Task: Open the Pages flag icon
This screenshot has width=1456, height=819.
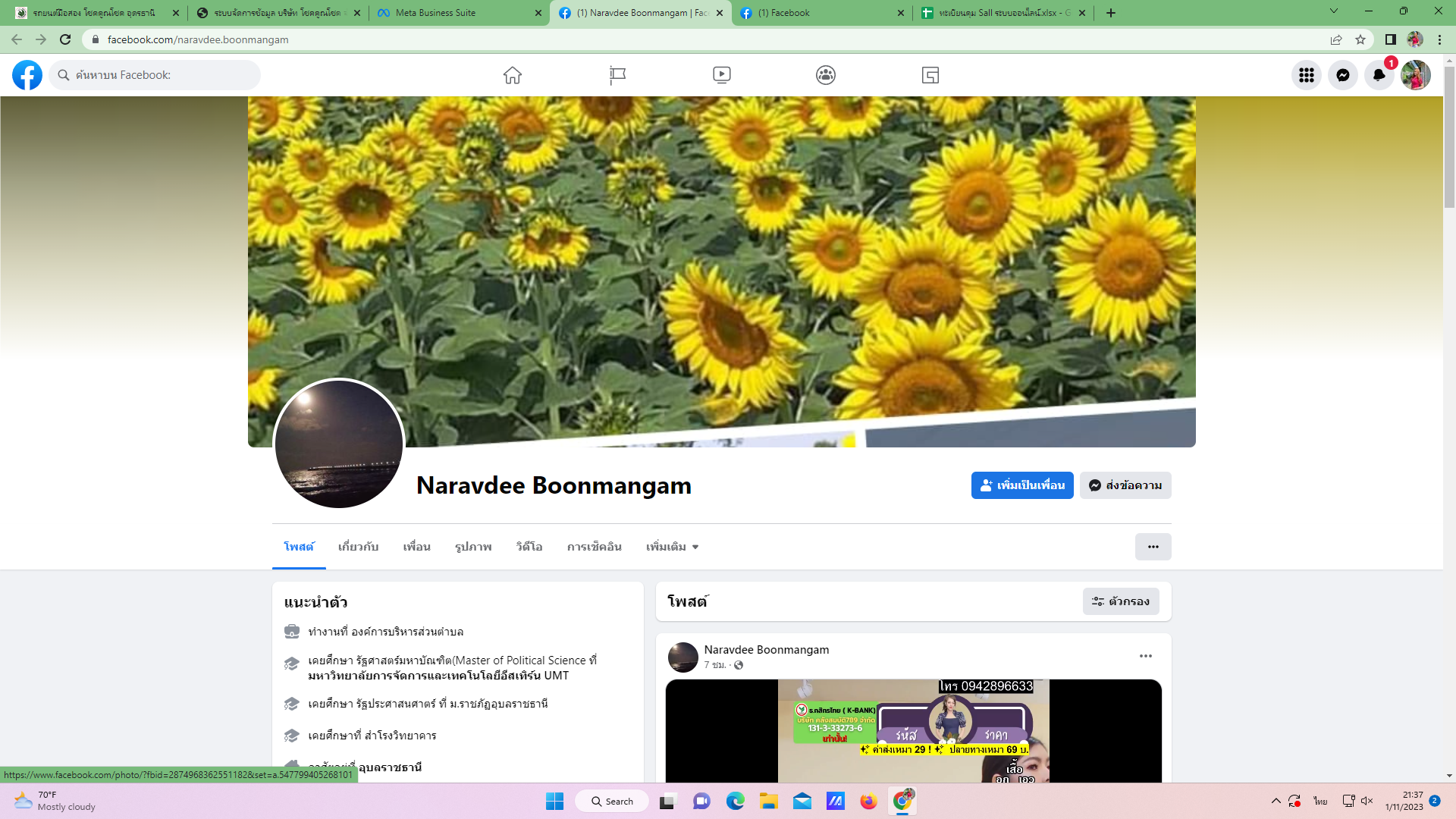Action: click(x=617, y=75)
